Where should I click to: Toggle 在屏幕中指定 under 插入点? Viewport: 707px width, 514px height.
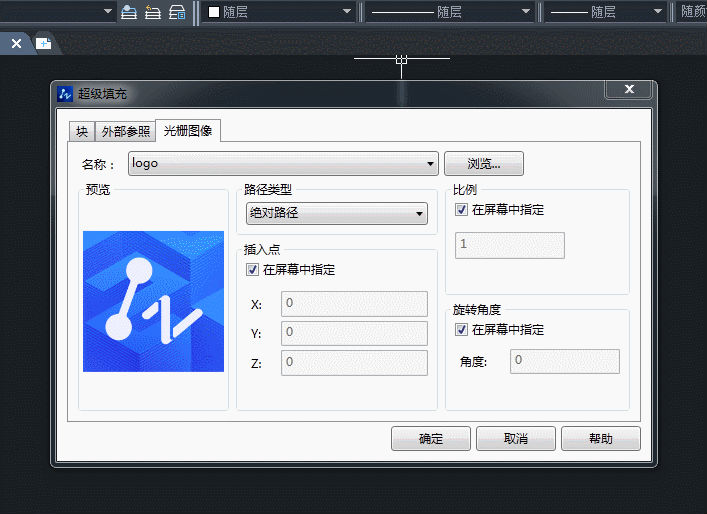252,270
